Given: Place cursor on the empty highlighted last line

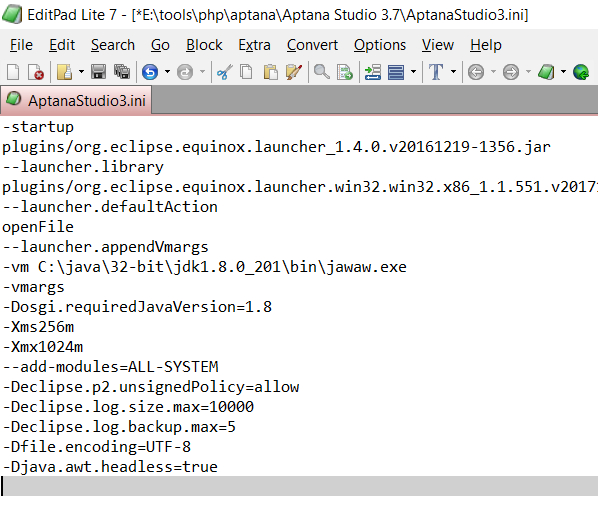Looking at the screenshot, I should pyautogui.click(x=299, y=486).
